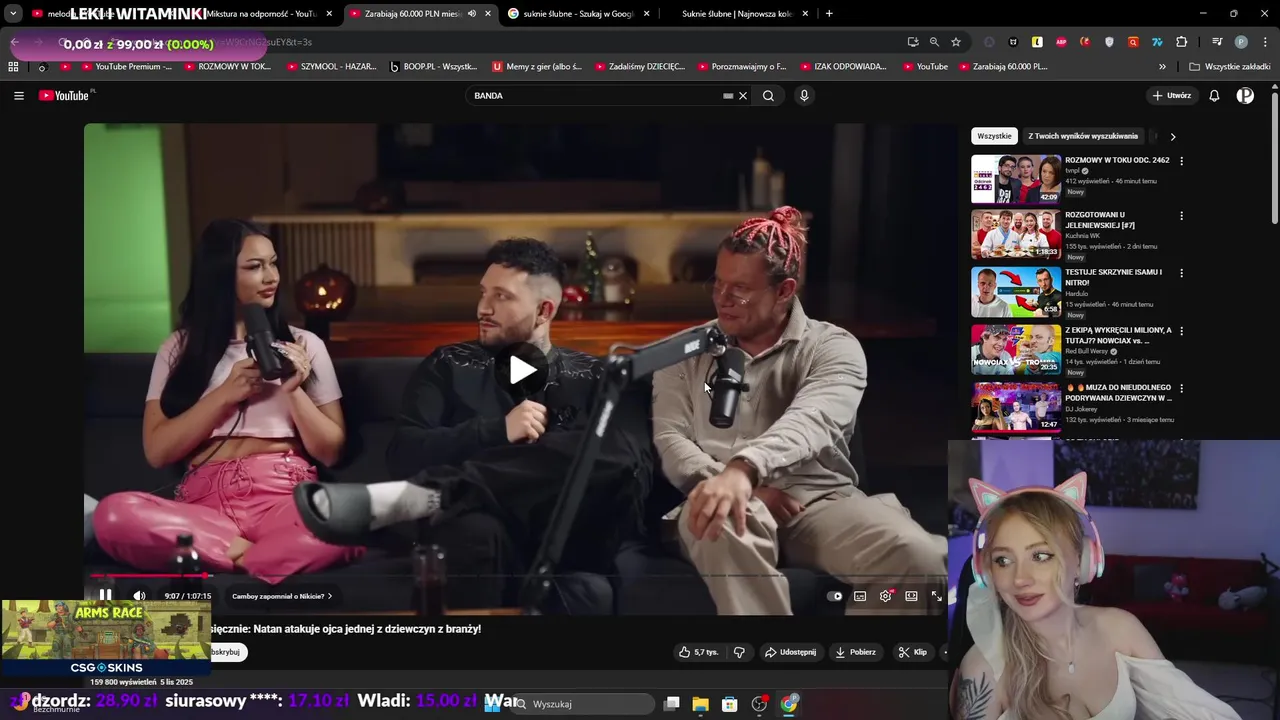
Task: Click the Utwórz create button
Action: pos(1171,96)
